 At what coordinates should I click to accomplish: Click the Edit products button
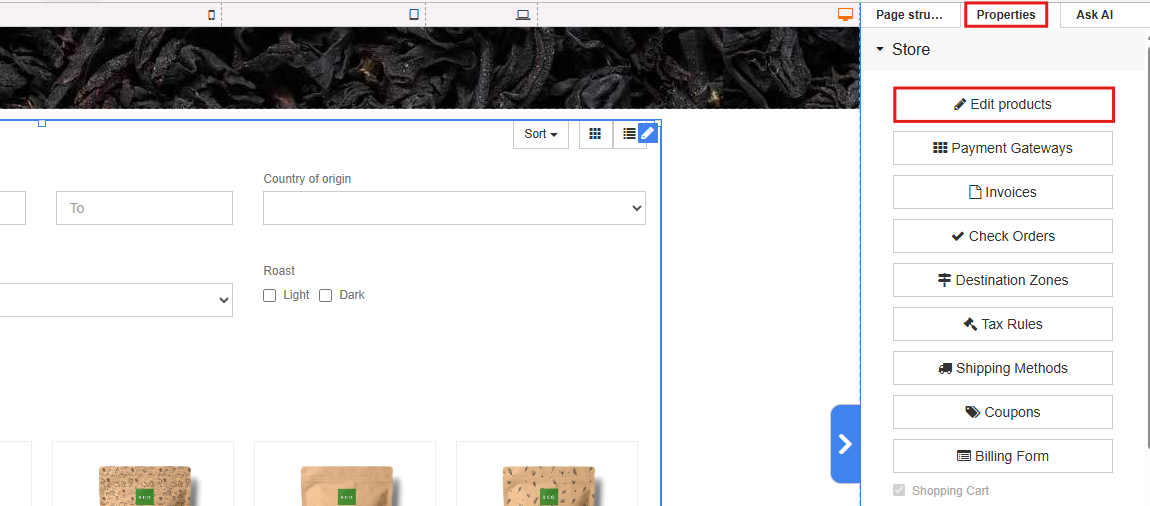(1003, 104)
